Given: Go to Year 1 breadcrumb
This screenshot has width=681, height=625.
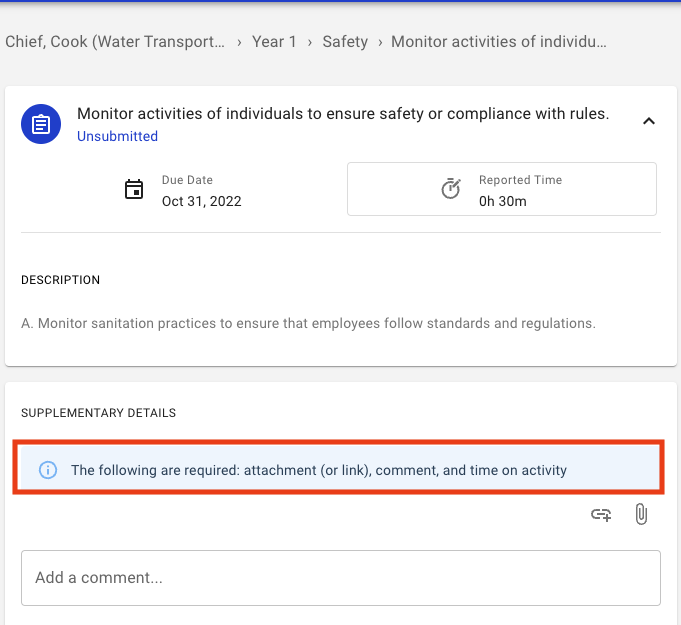Looking at the screenshot, I should coord(274,42).
